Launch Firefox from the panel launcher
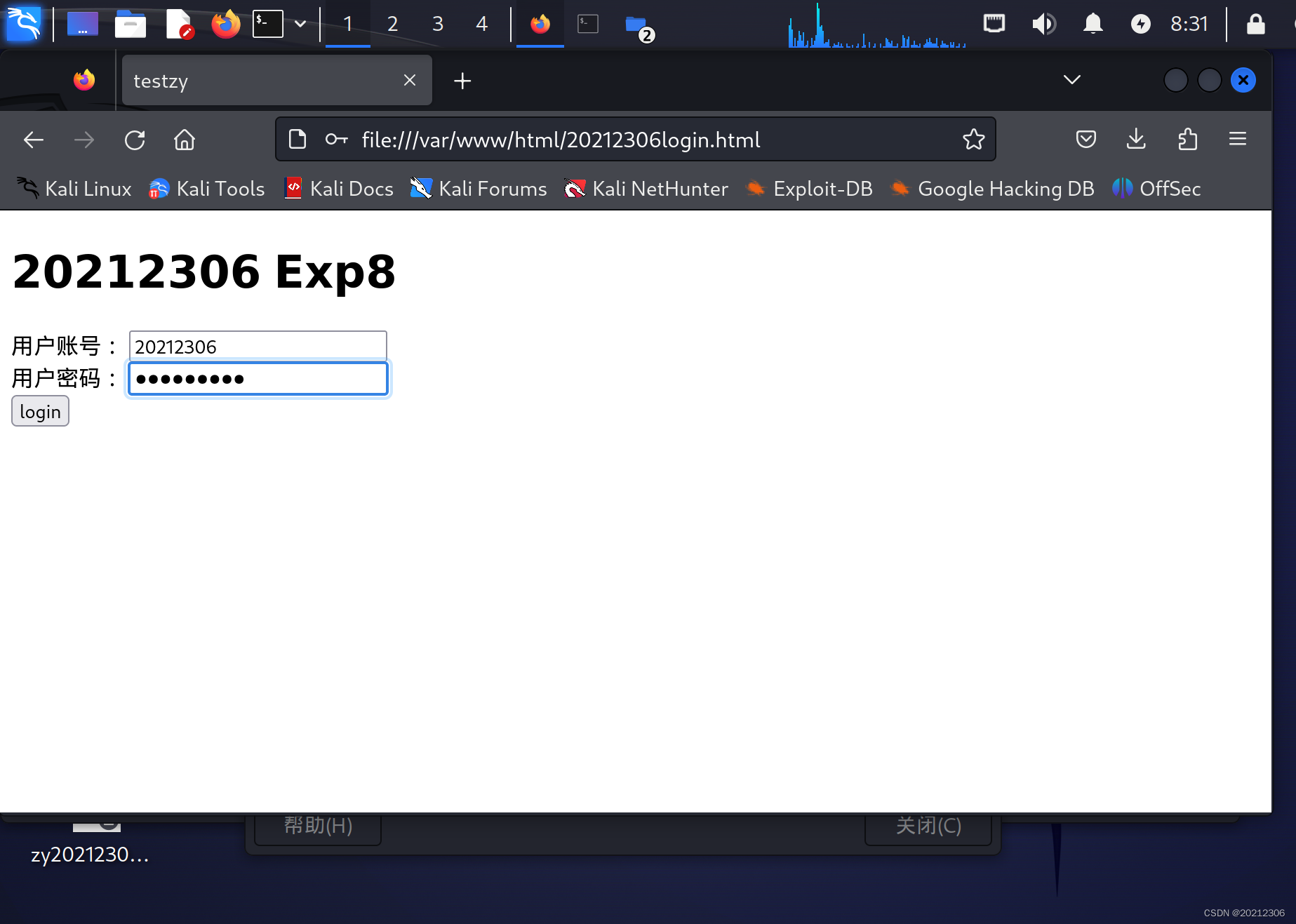 pyautogui.click(x=226, y=24)
